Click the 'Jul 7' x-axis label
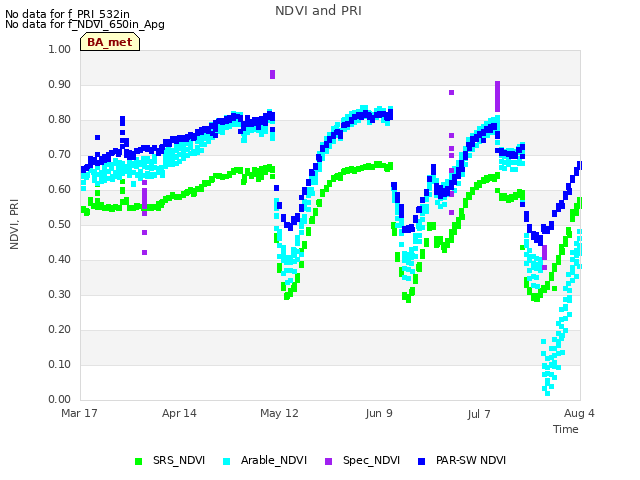Viewport: 640px width, 480px height. (479, 414)
